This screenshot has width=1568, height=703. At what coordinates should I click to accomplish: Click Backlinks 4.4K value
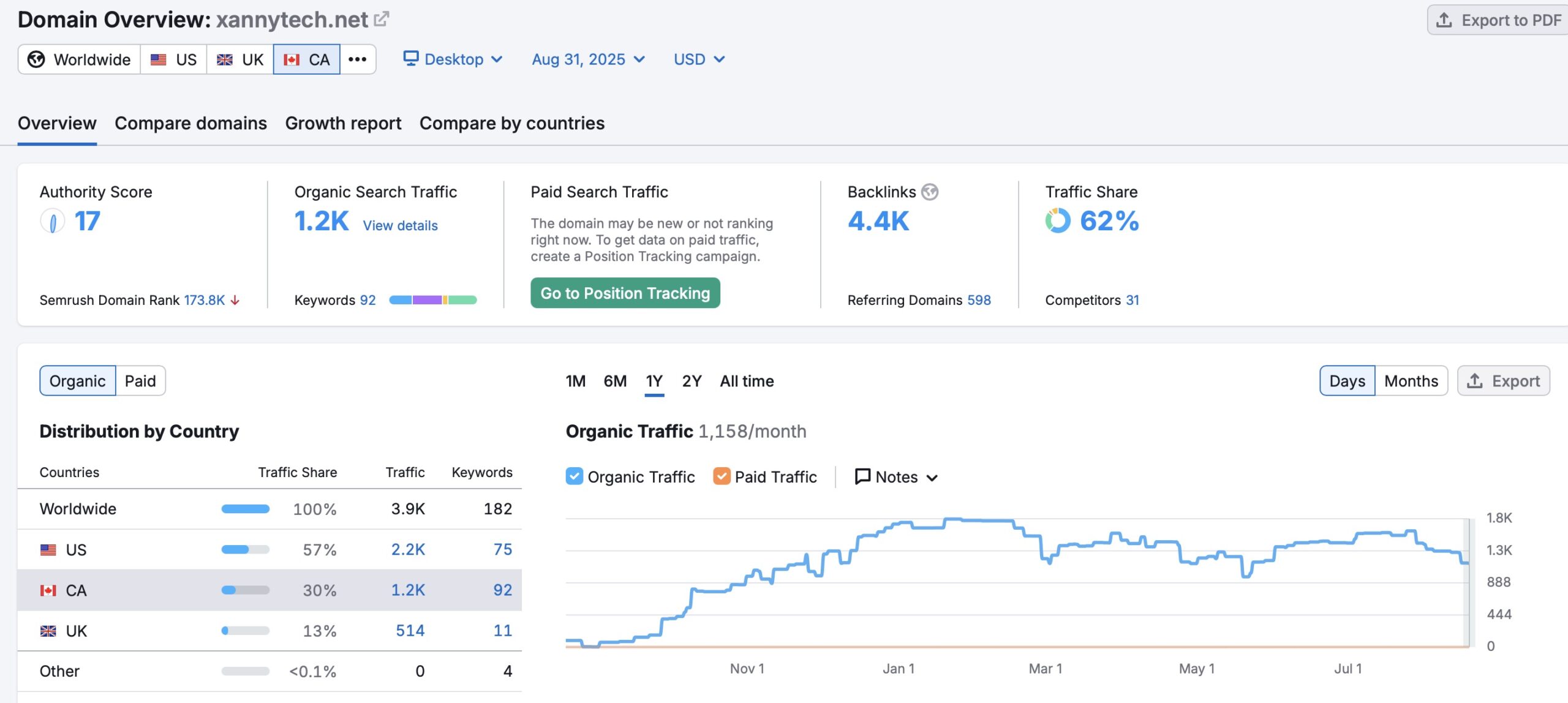point(878,221)
